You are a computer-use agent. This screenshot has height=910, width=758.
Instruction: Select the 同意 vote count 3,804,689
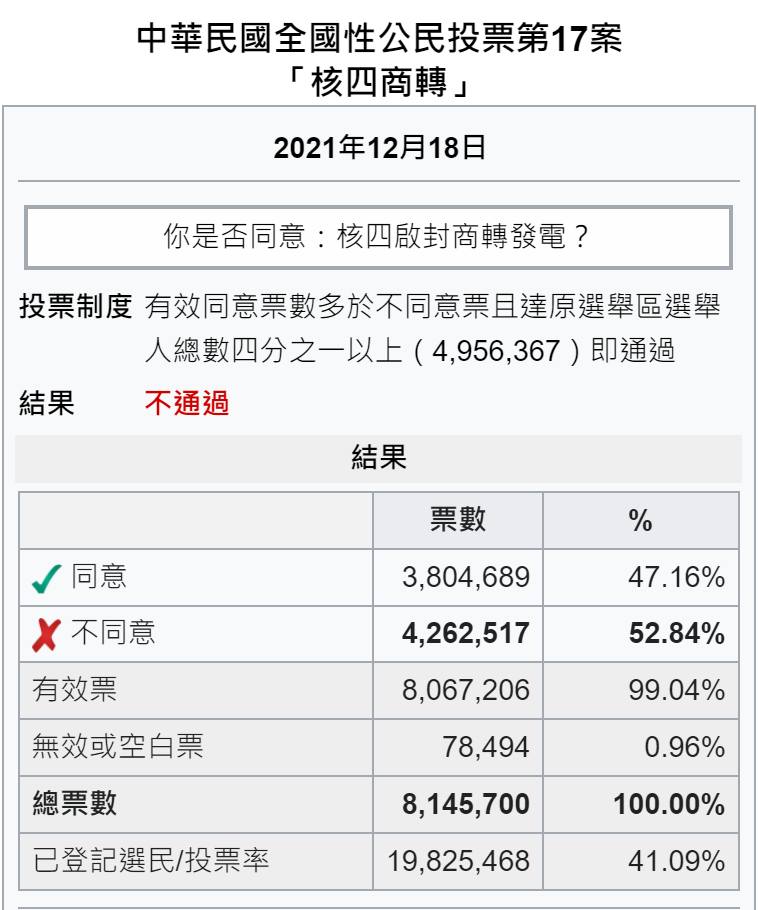[x=465, y=577]
